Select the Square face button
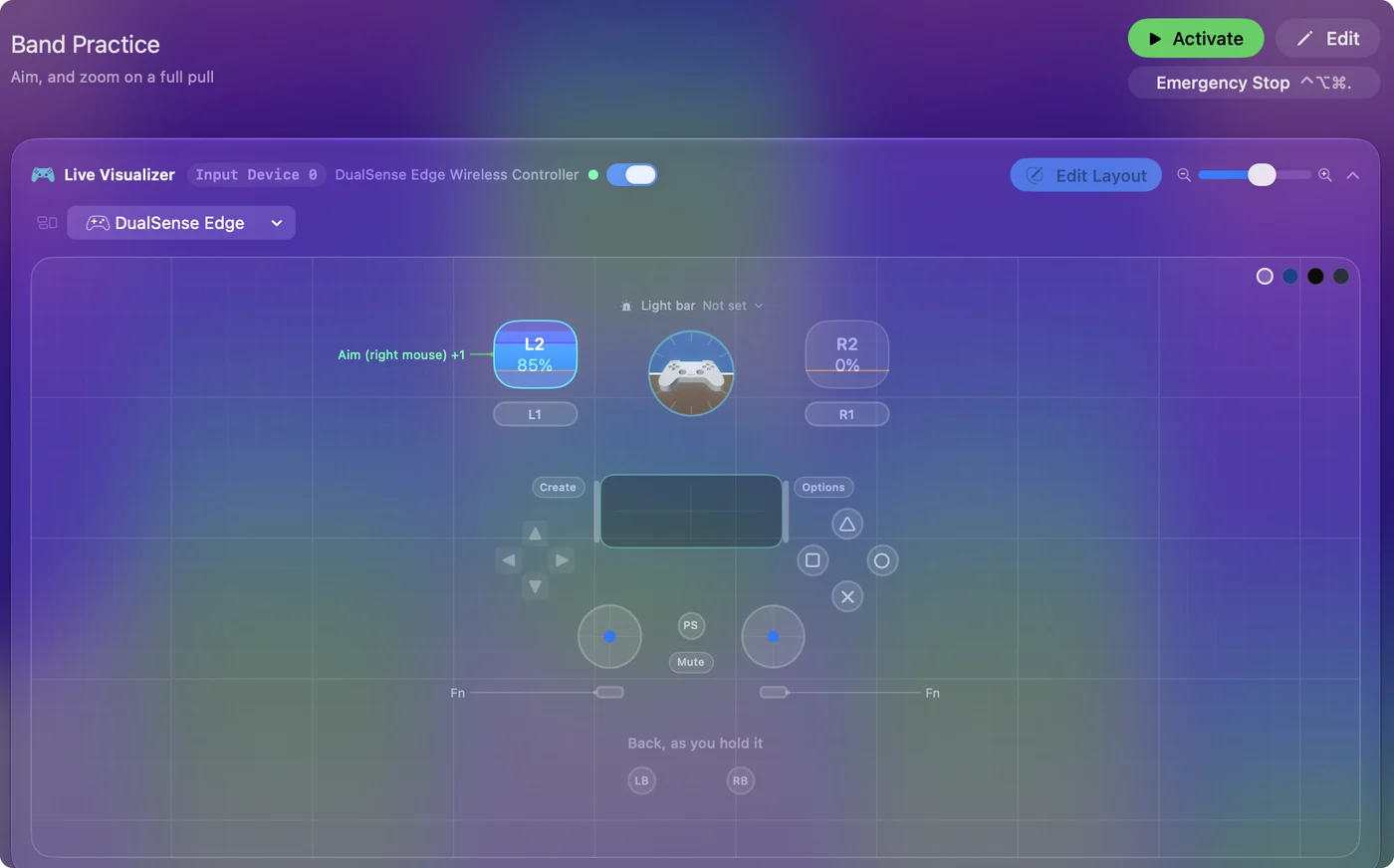1394x868 pixels. click(x=813, y=560)
